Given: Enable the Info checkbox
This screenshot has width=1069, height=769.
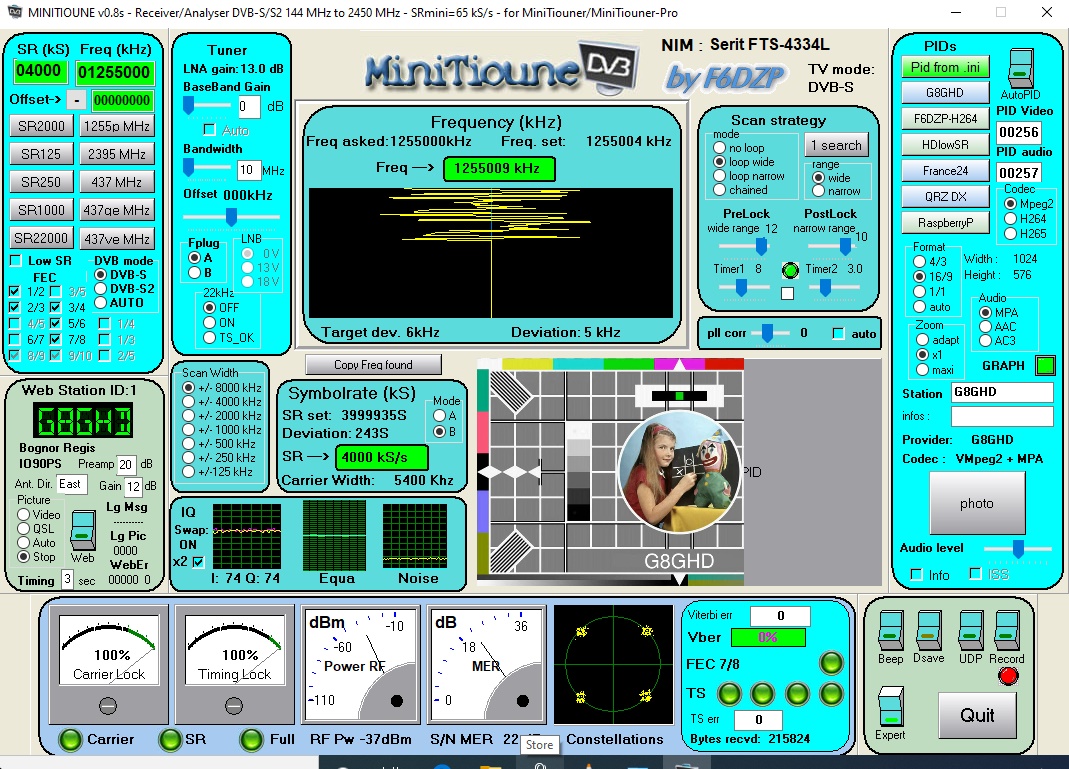Looking at the screenshot, I should pyautogui.click(x=917, y=575).
